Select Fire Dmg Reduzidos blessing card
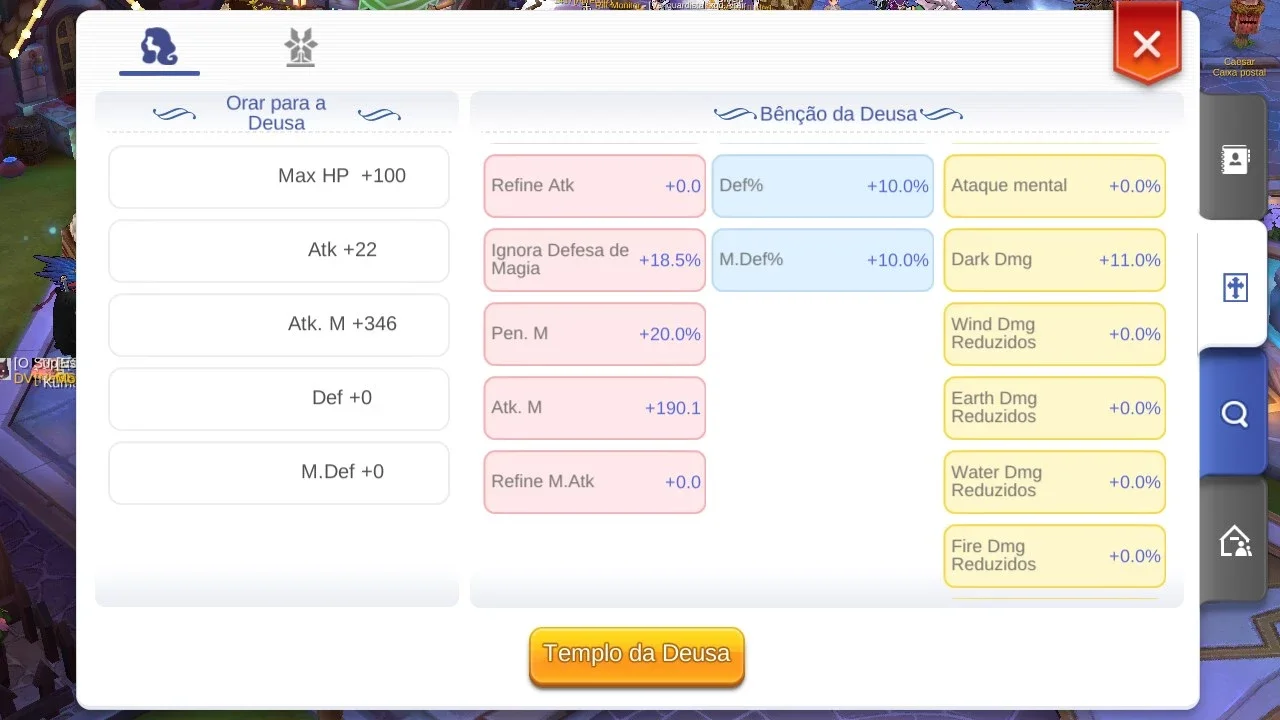The height and width of the screenshot is (720, 1280). [1055, 556]
